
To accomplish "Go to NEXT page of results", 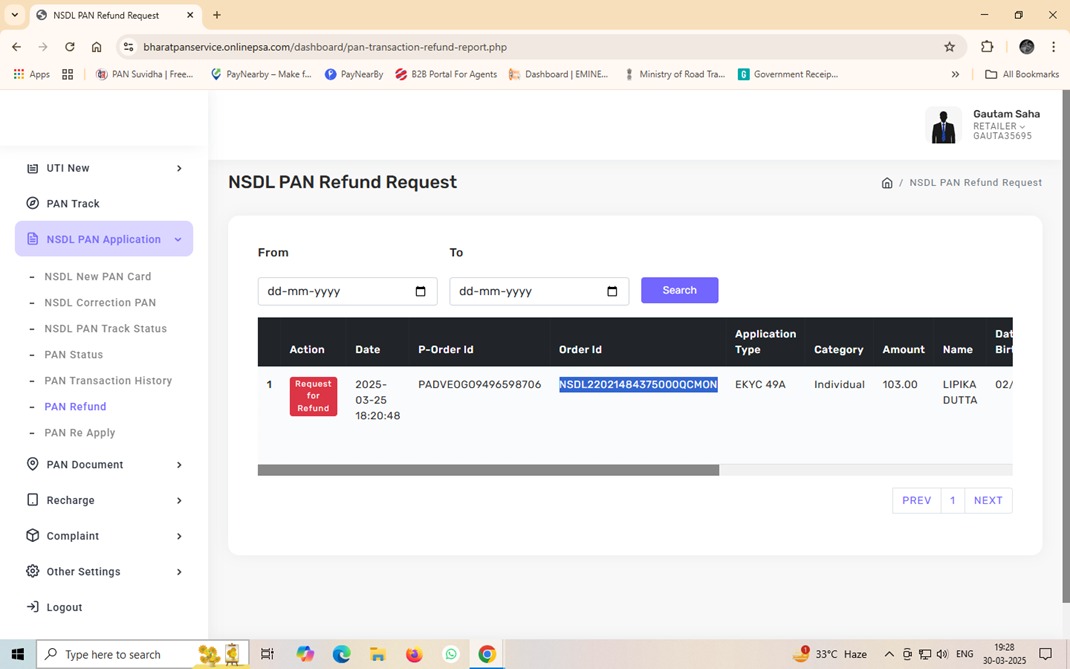I will (x=987, y=501).
